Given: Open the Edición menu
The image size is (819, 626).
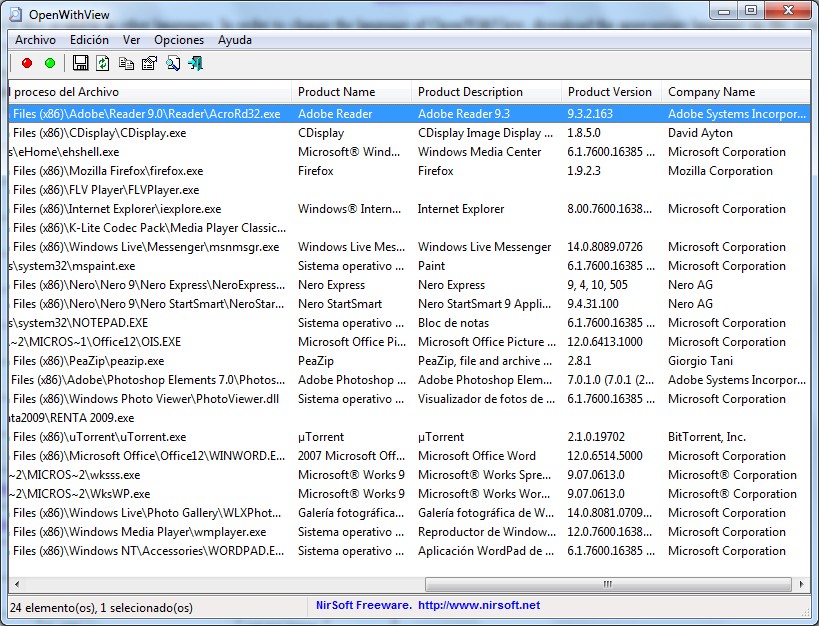Looking at the screenshot, I should (89, 40).
